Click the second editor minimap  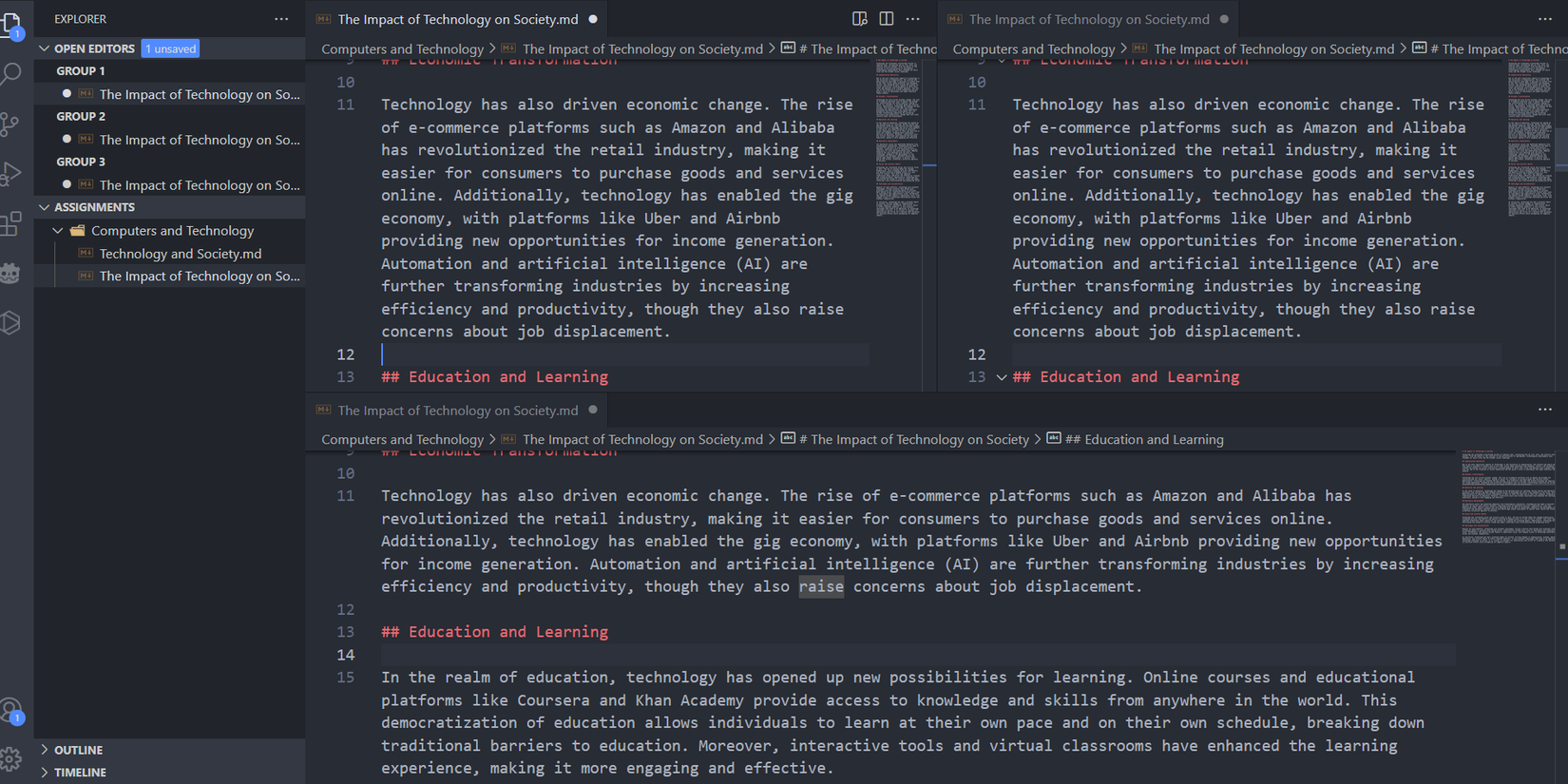coord(1529,138)
